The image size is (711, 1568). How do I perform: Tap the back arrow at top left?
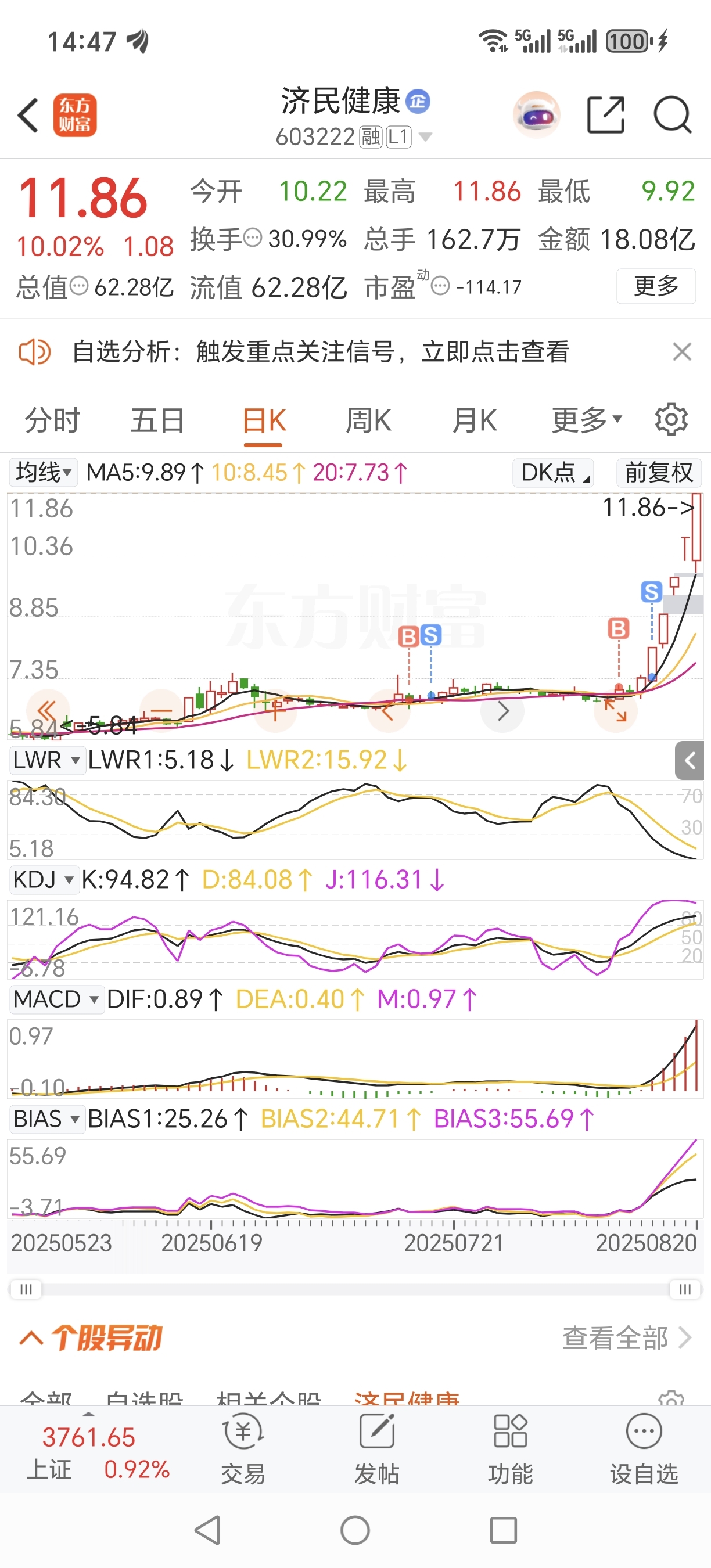pos(28,115)
